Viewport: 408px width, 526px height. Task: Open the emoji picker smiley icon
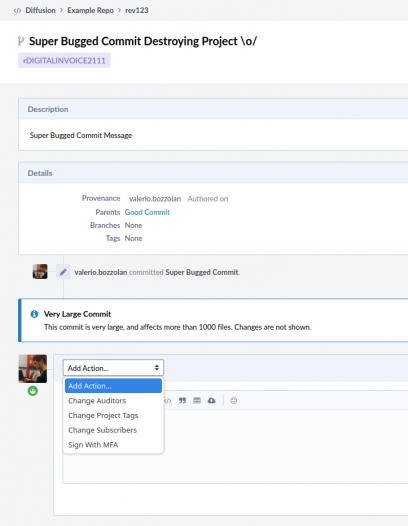(234, 401)
